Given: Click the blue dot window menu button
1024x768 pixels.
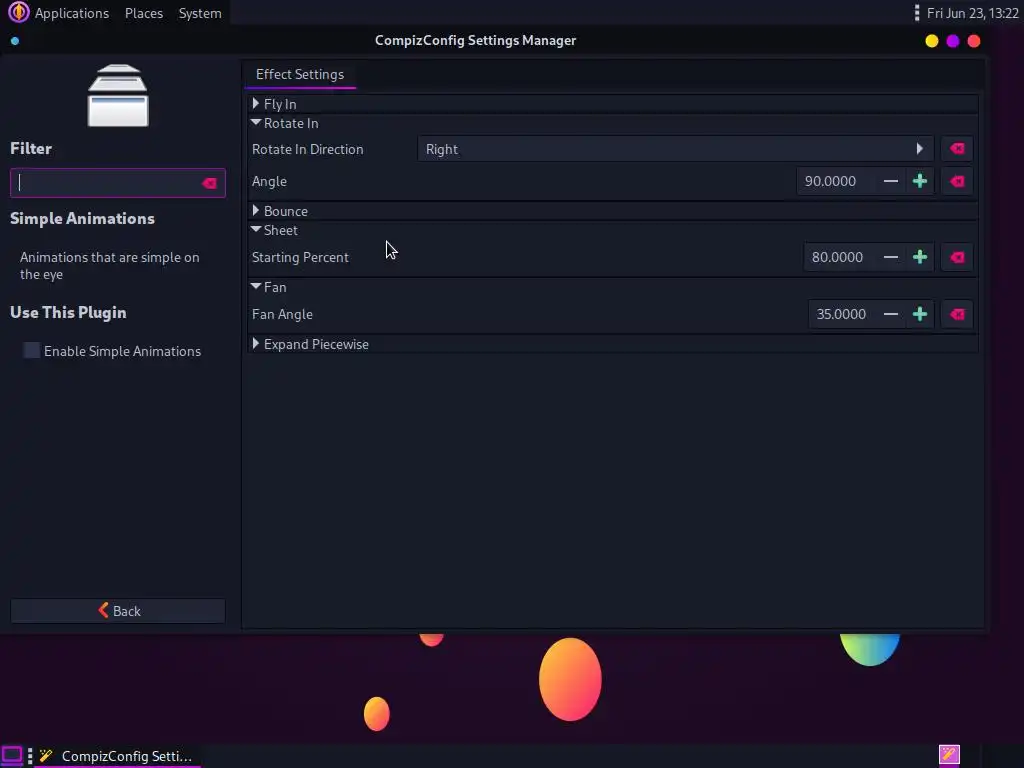Looking at the screenshot, I should (x=15, y=41).
